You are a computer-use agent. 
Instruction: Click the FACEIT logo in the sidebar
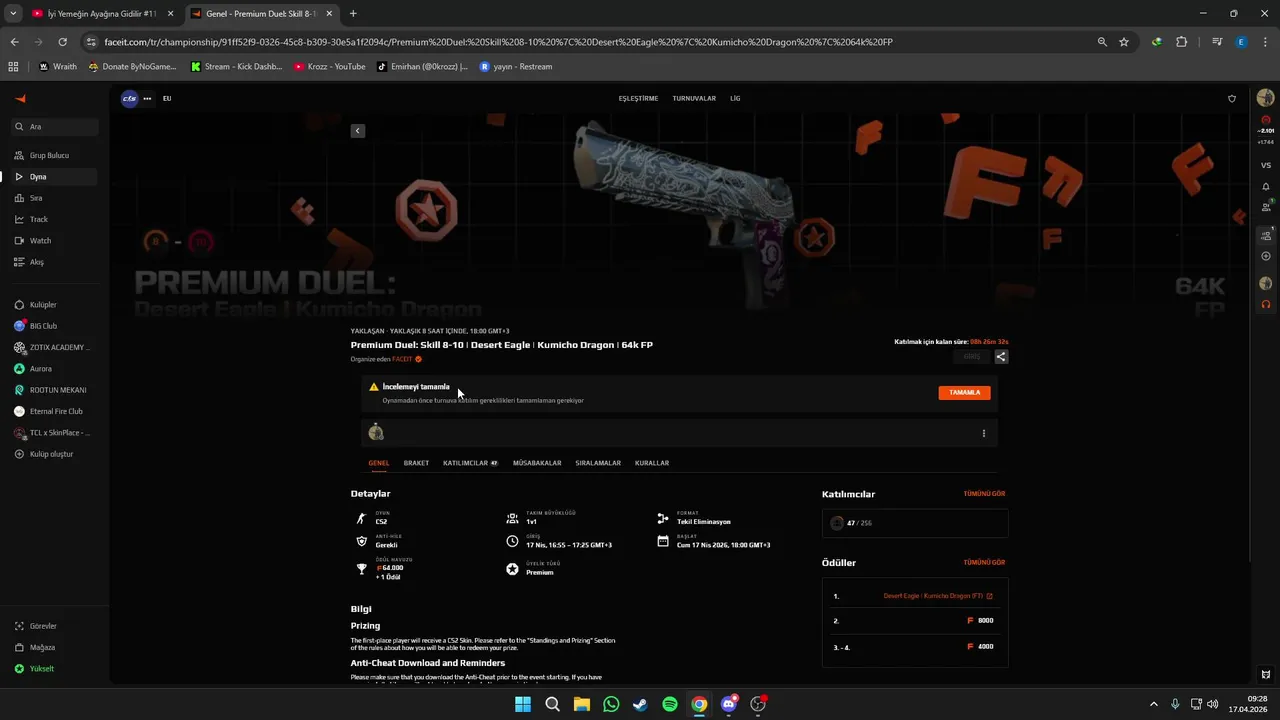click(x=20, y=98)
